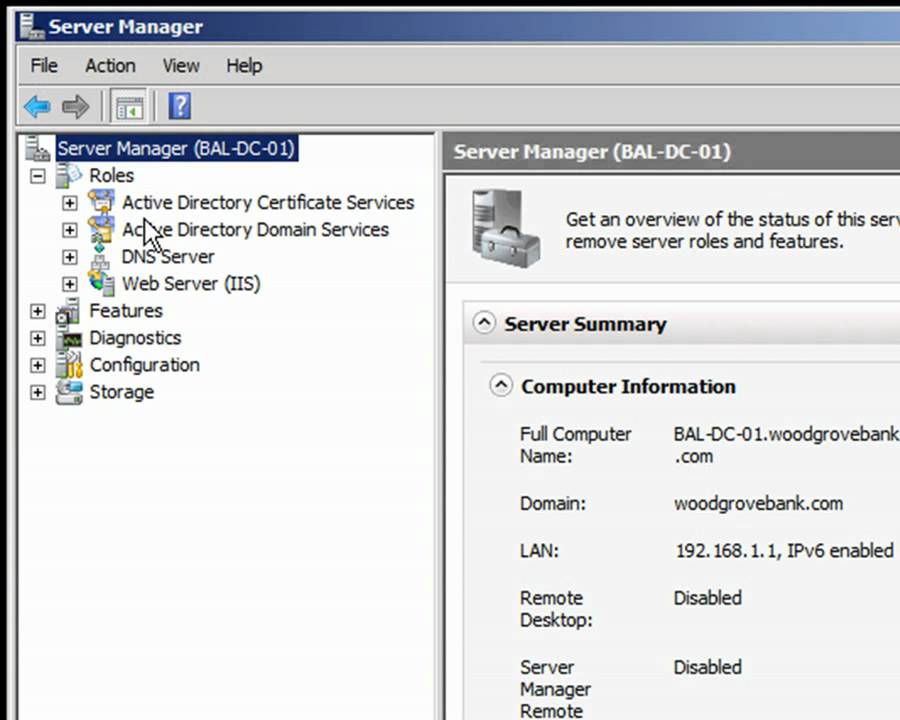Expand the Configuration tree node
The image size is (900, 720).
[37, 365]
